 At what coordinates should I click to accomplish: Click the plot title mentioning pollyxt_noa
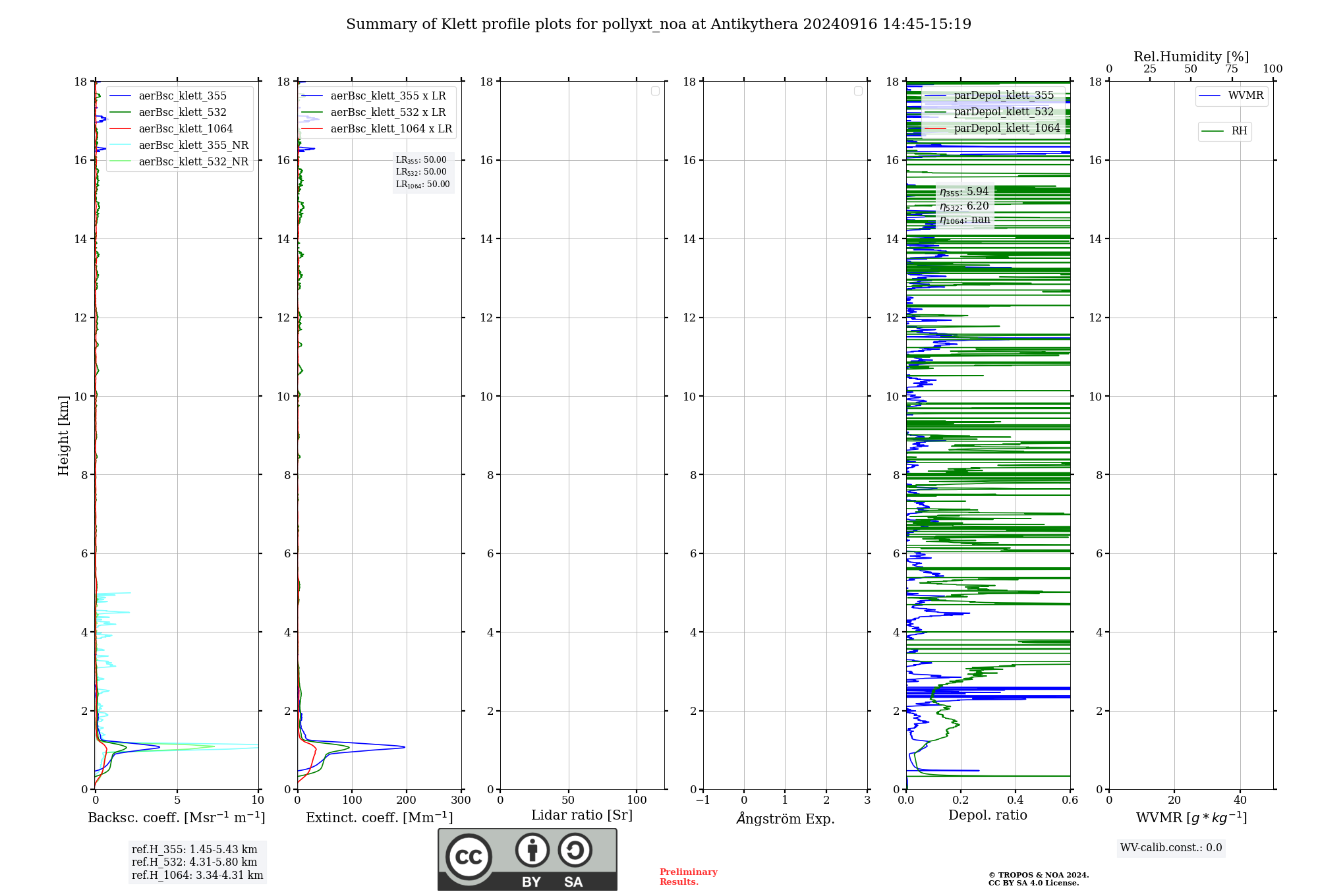tap(658, 24)
